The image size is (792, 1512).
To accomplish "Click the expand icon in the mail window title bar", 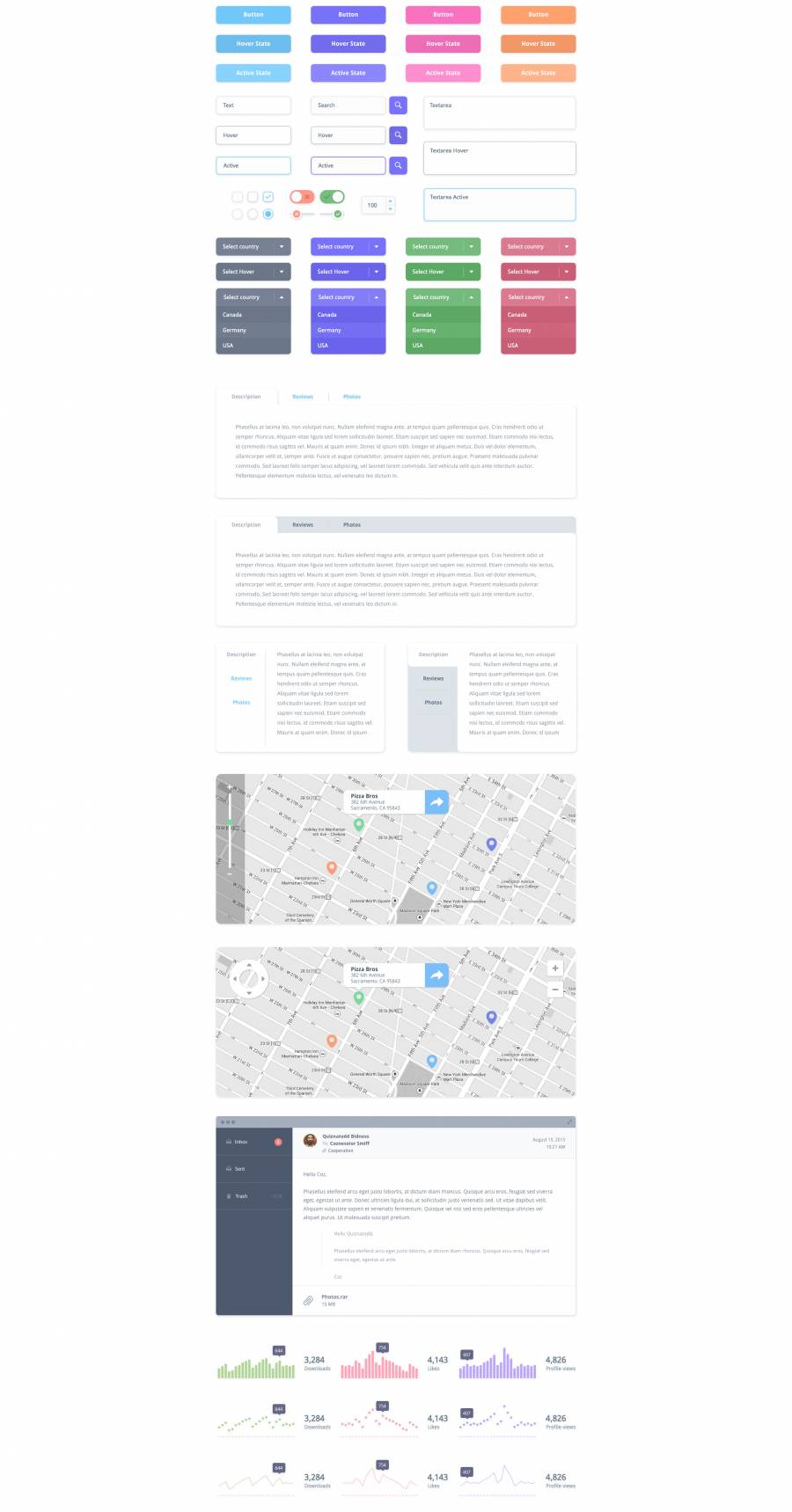I will (569, 1121).
